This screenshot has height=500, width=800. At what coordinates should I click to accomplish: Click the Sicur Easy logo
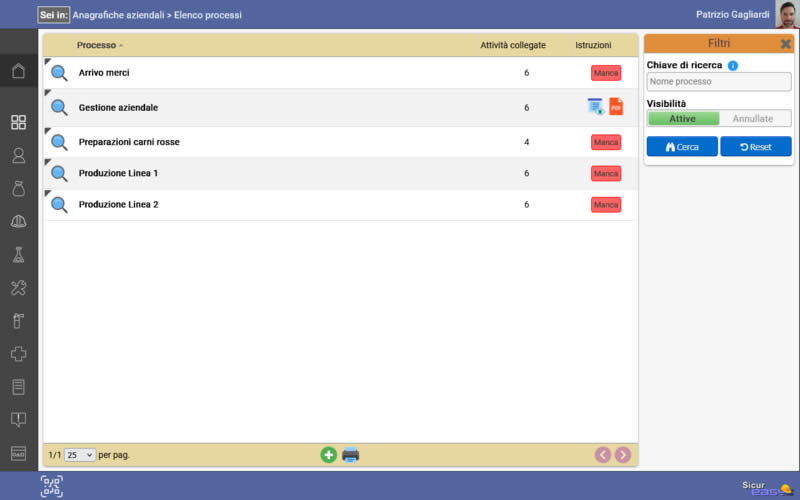coord(767,488)
